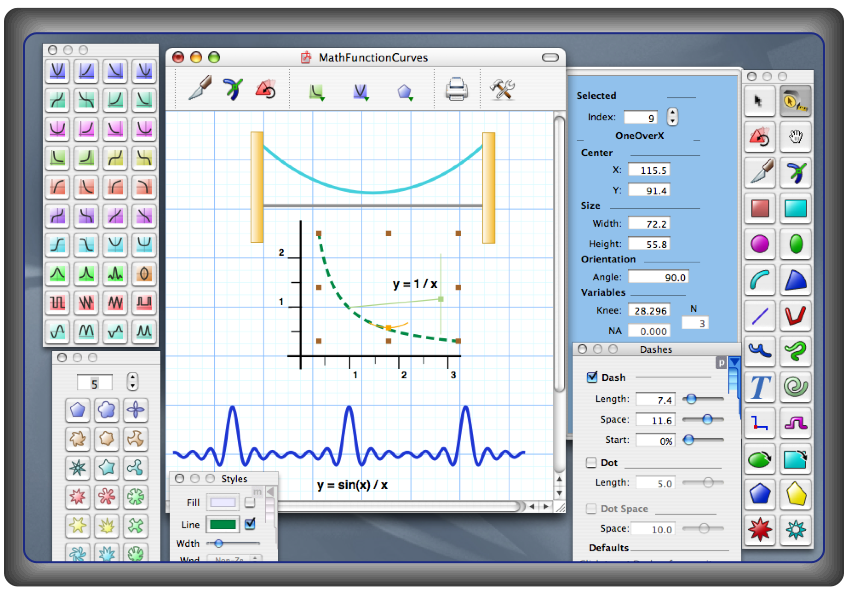This screenshot has height=600, width=850.
Task: Select the teal arc tool
Action: [759, 280]
